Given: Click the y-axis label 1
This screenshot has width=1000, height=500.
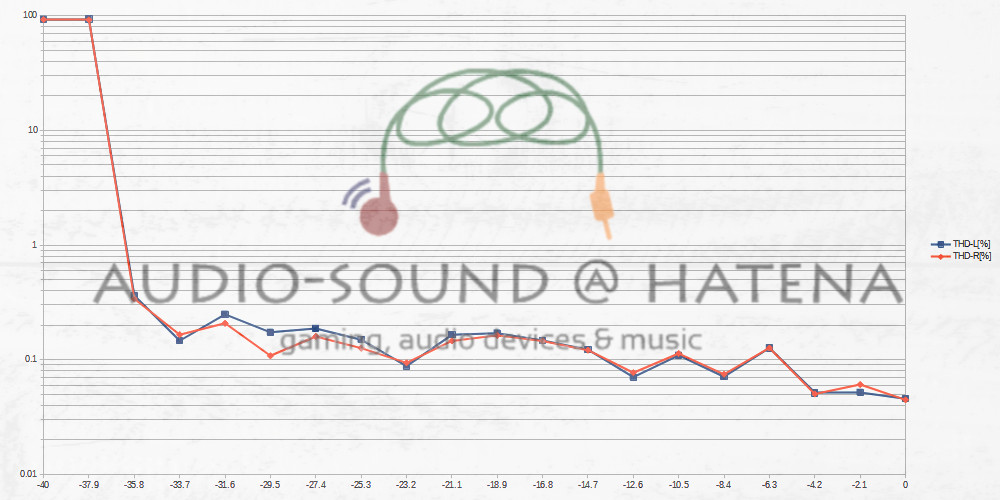Looking at the screenshot, I should tap(34, 245).
